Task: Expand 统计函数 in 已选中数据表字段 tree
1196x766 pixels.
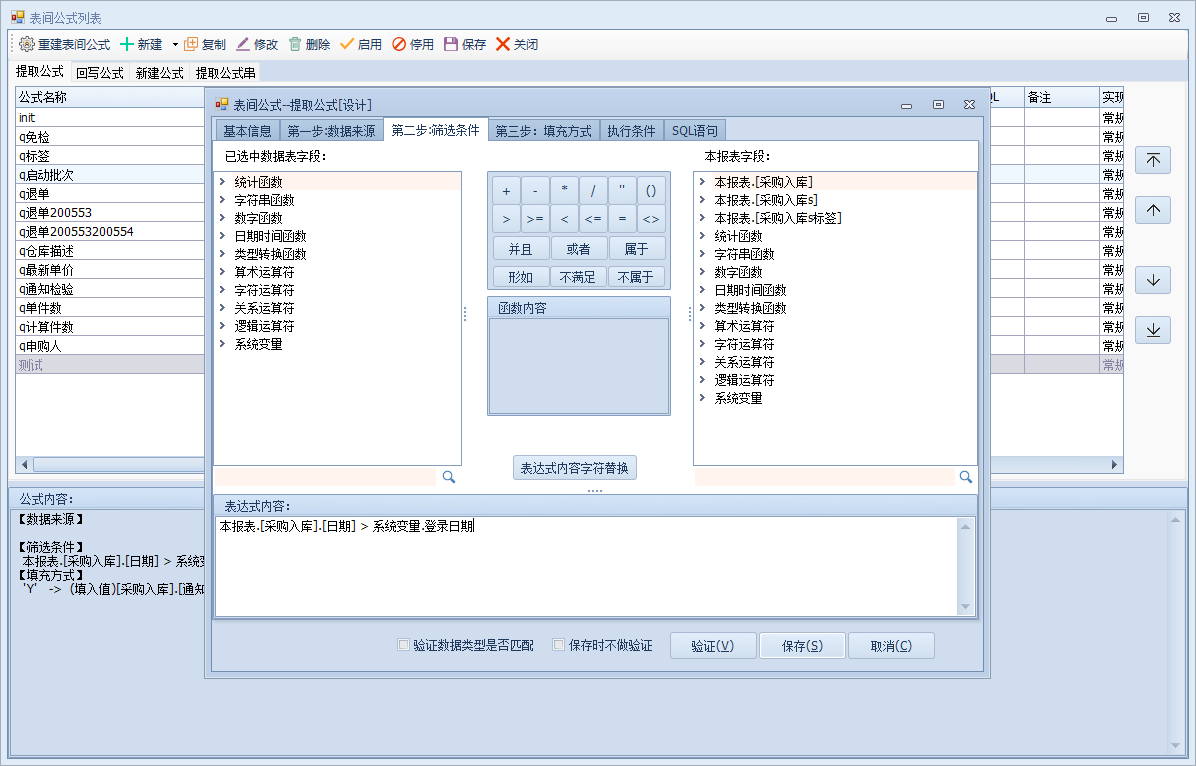Action: (222, 182)
